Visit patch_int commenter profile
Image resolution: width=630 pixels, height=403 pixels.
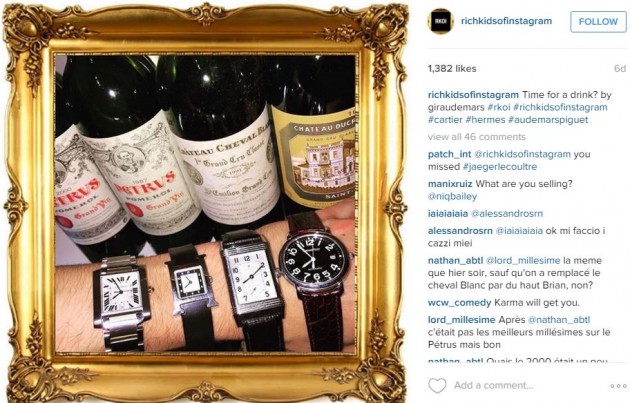tap(450, 154)
